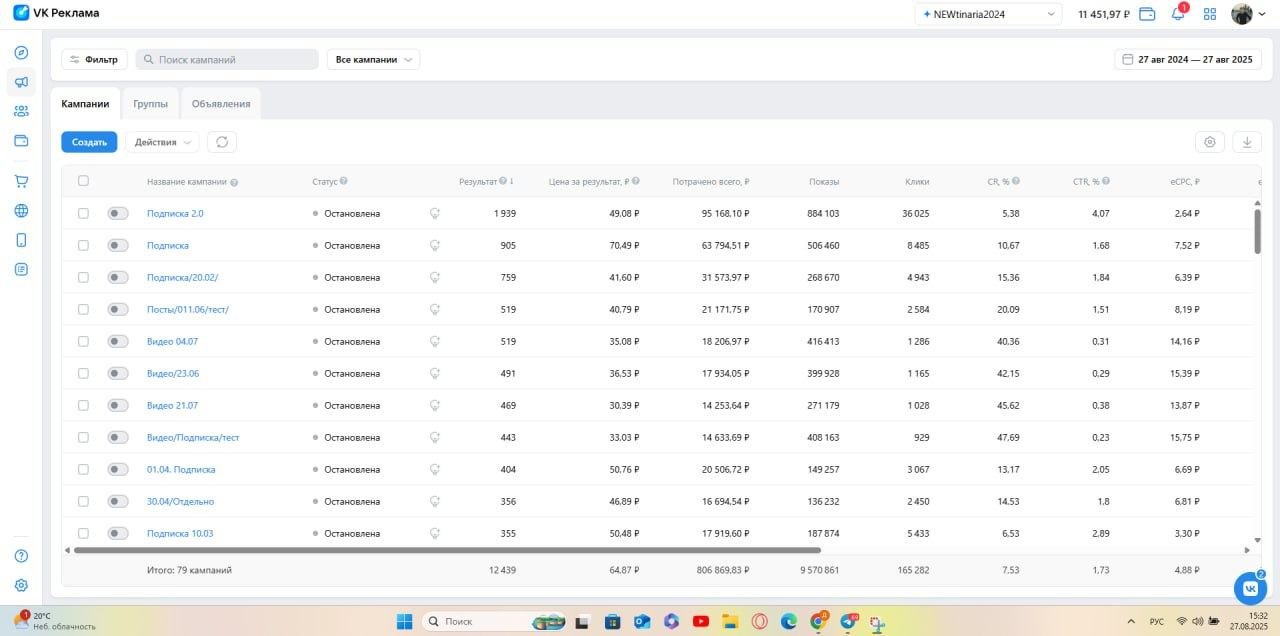This screenshot has height=636, width=1280.
Task: Open the wallet budget icon in sidebar
Action: coord(21,140)
